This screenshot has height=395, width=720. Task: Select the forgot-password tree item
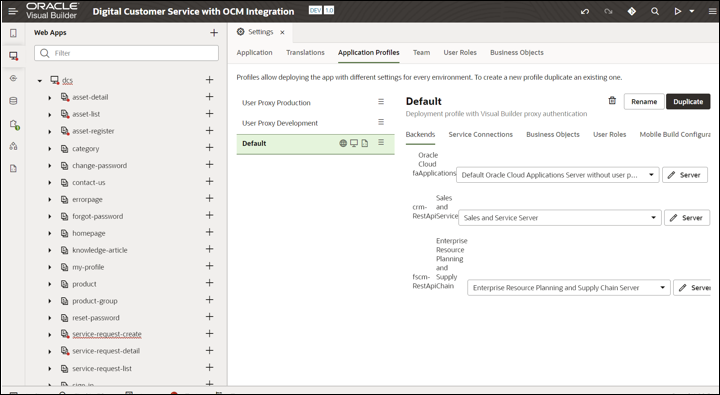(x=97, y=216)
